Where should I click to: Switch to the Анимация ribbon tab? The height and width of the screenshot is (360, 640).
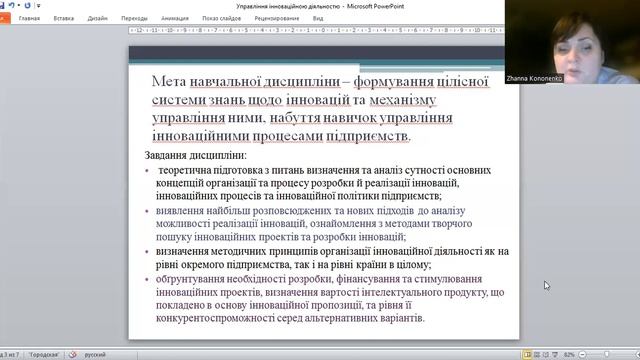[175, 18]
